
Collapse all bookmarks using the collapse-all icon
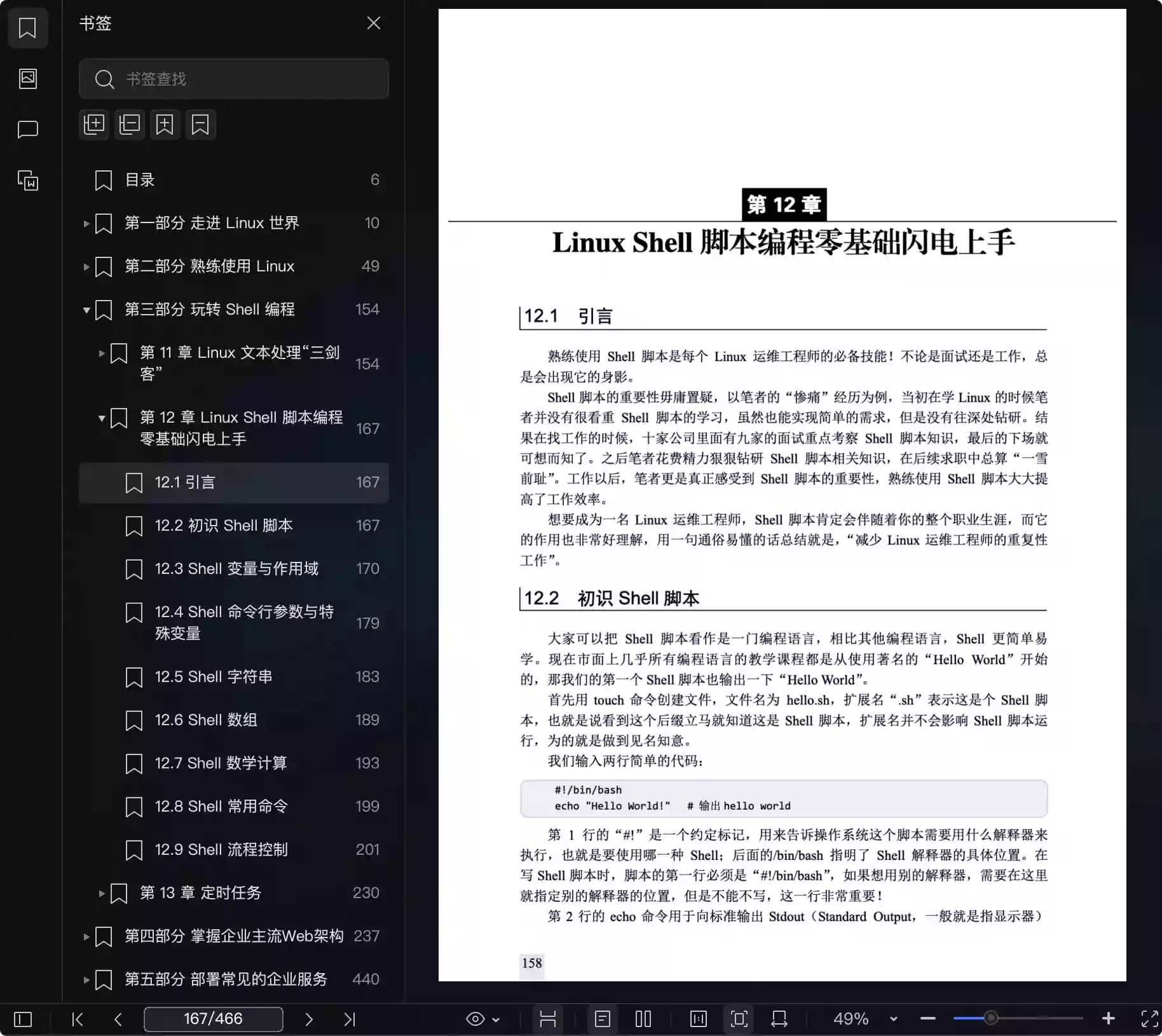pos(130,125)
